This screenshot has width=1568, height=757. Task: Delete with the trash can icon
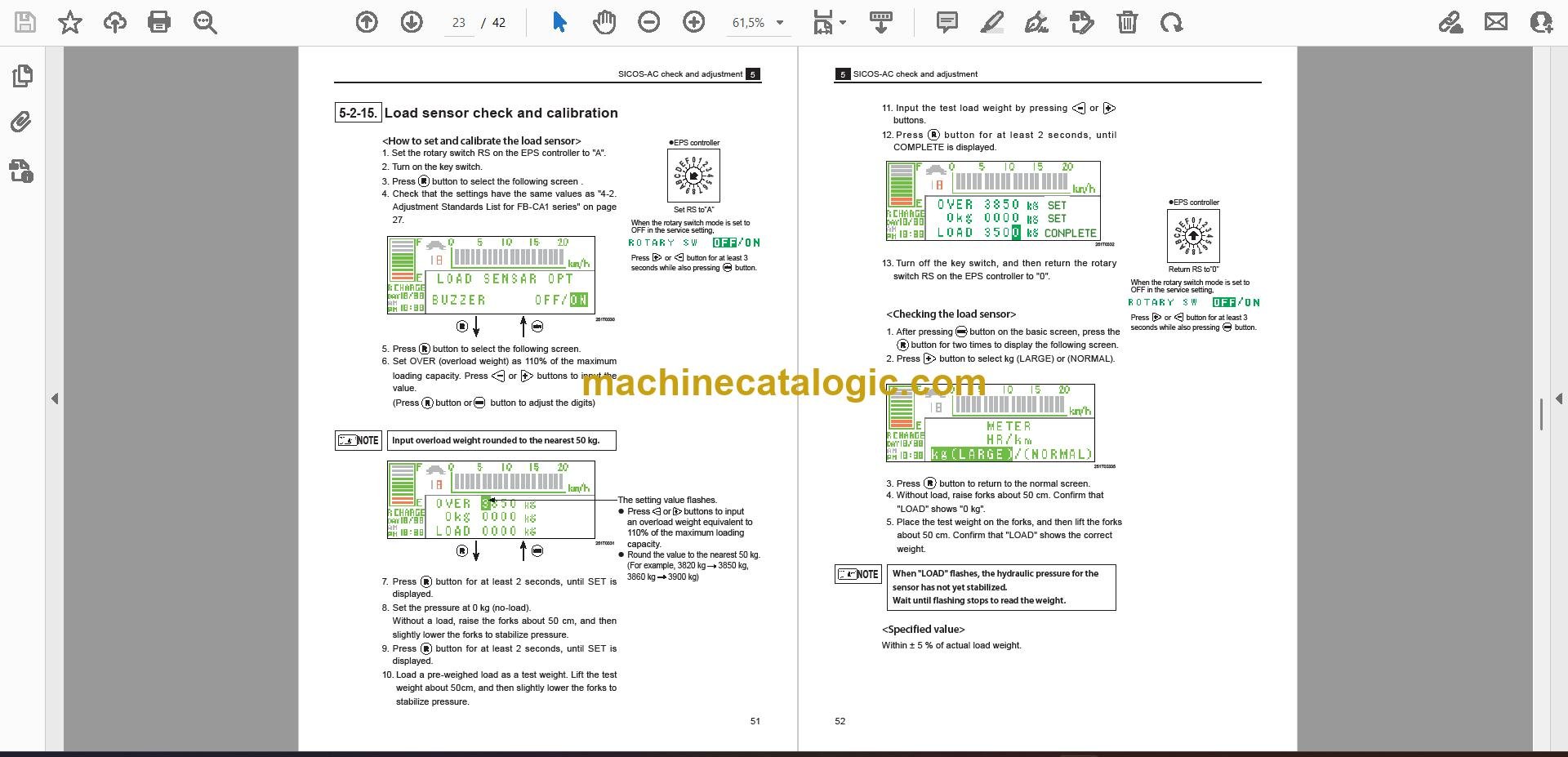point(1127,22)
